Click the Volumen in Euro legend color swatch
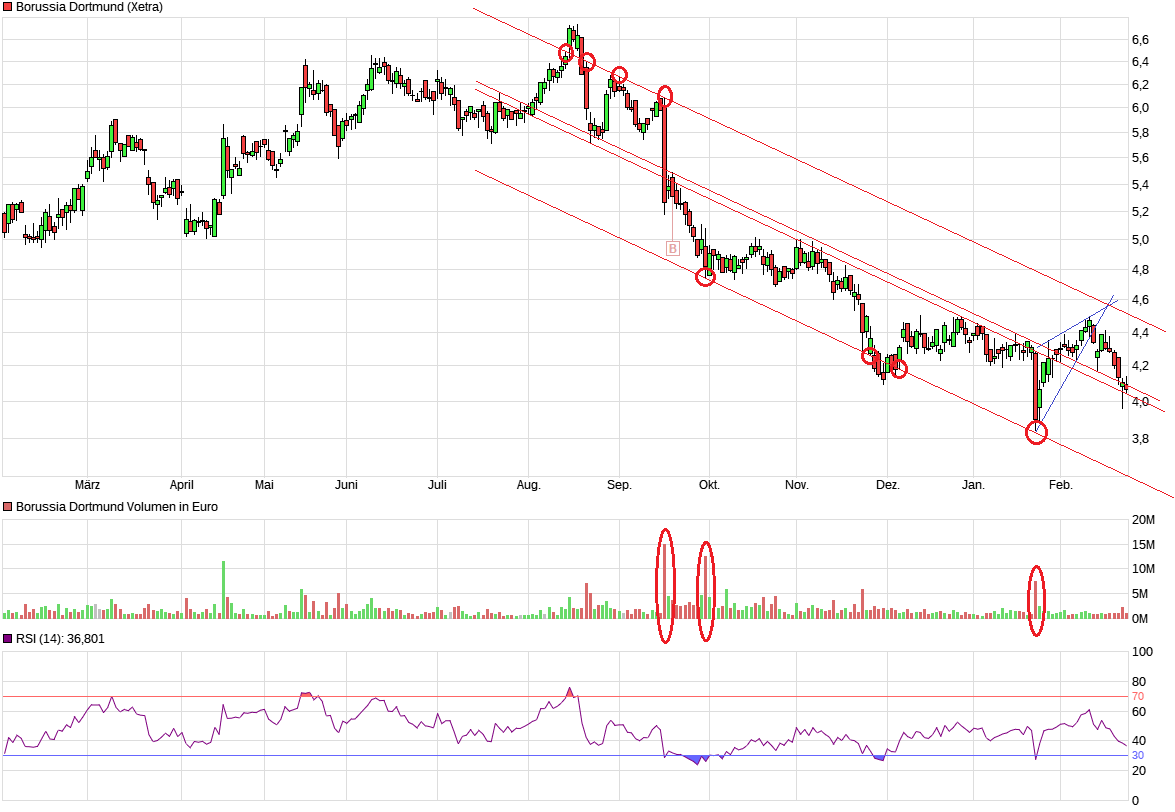 pyautogui.click(x=7, y=507)
